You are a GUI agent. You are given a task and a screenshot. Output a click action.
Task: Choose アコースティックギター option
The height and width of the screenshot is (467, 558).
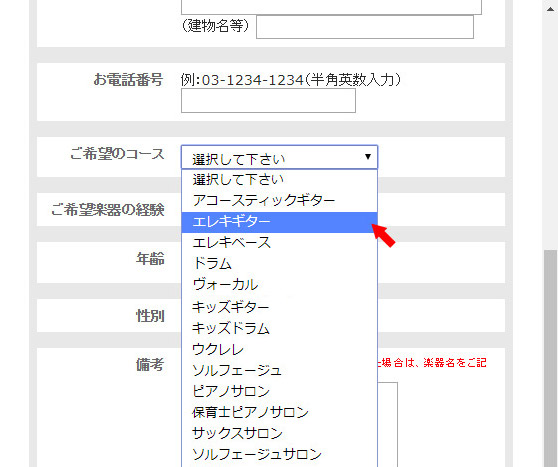click(279, 201)
